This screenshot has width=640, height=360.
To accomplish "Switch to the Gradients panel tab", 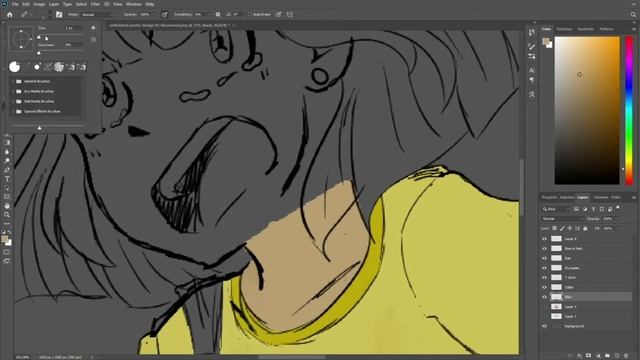I will pyautogui.click(x=586, y=29).
